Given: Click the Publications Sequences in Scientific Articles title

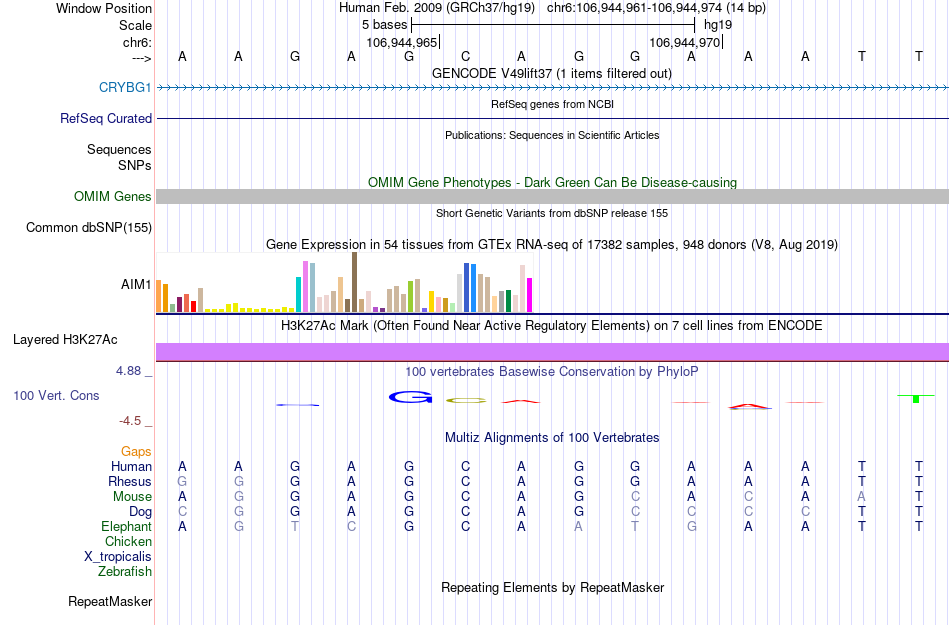Looking at the screenshot, I should point(552,135).
